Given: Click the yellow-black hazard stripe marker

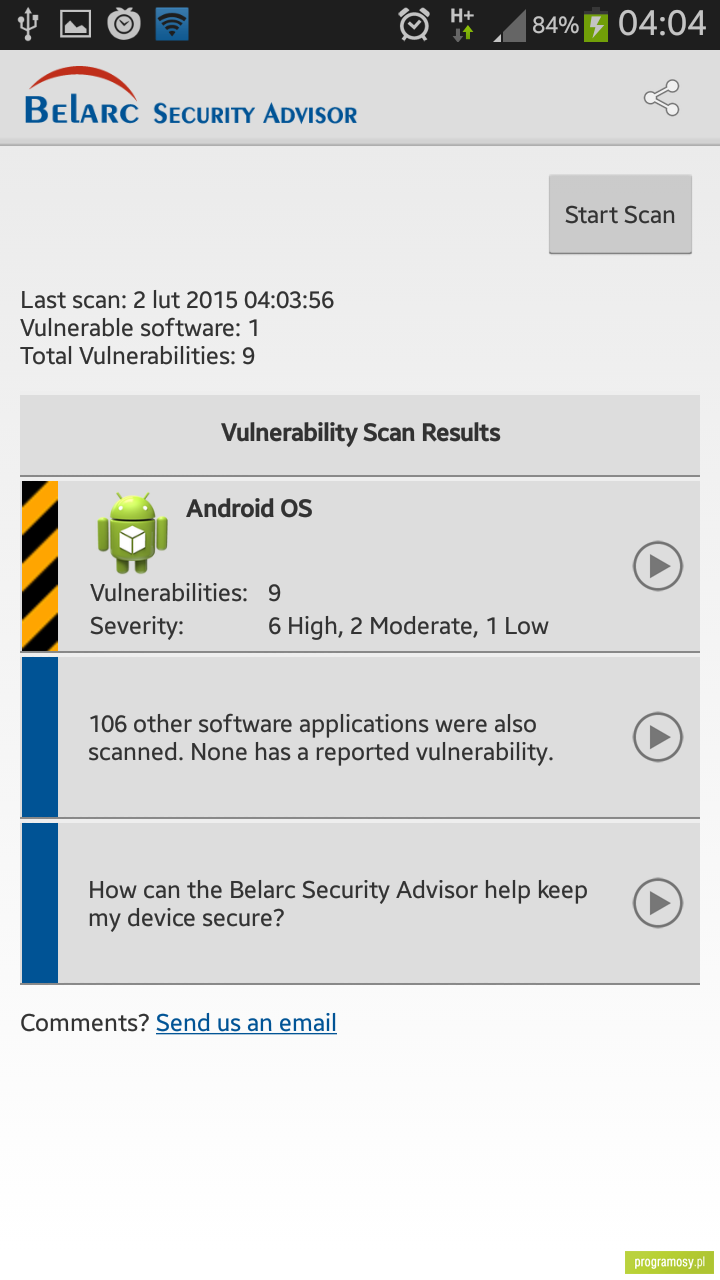Looking at the screenshot, I should (x=40, y=566).
